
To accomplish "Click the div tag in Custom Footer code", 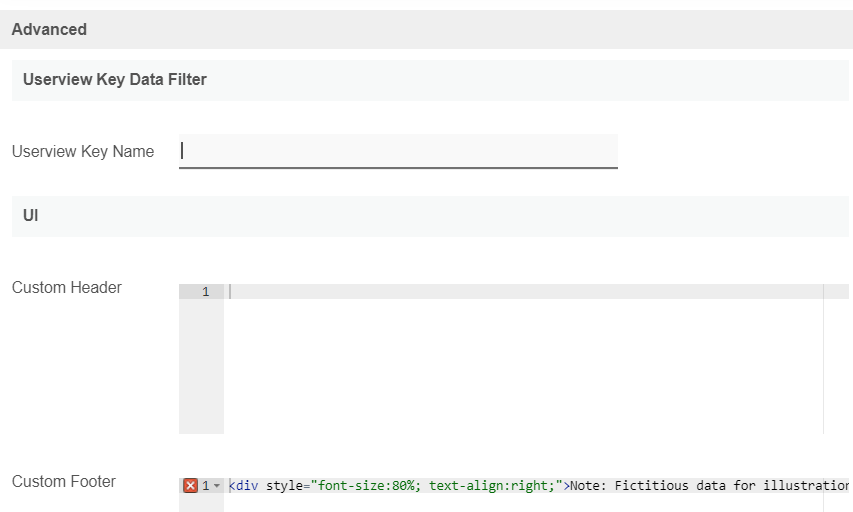I will tap(246, 486).
